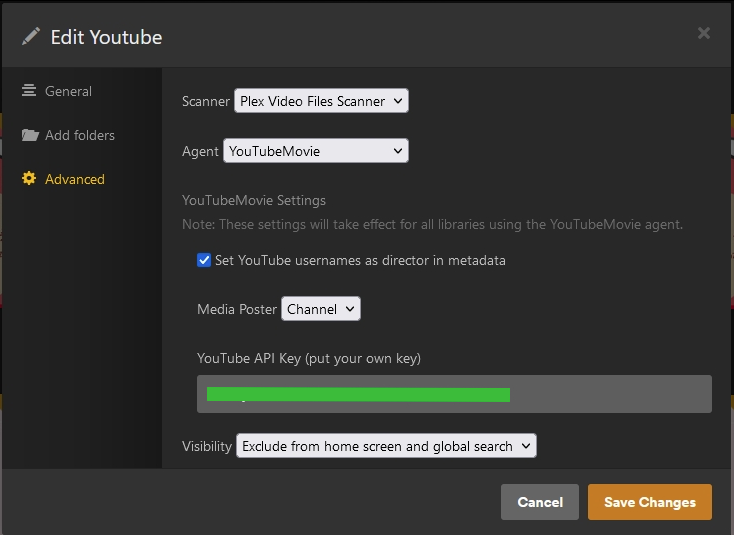Open the Scanner dropdown
The width and height of the screenshot is (734, 535).
[x=321, y=101]
